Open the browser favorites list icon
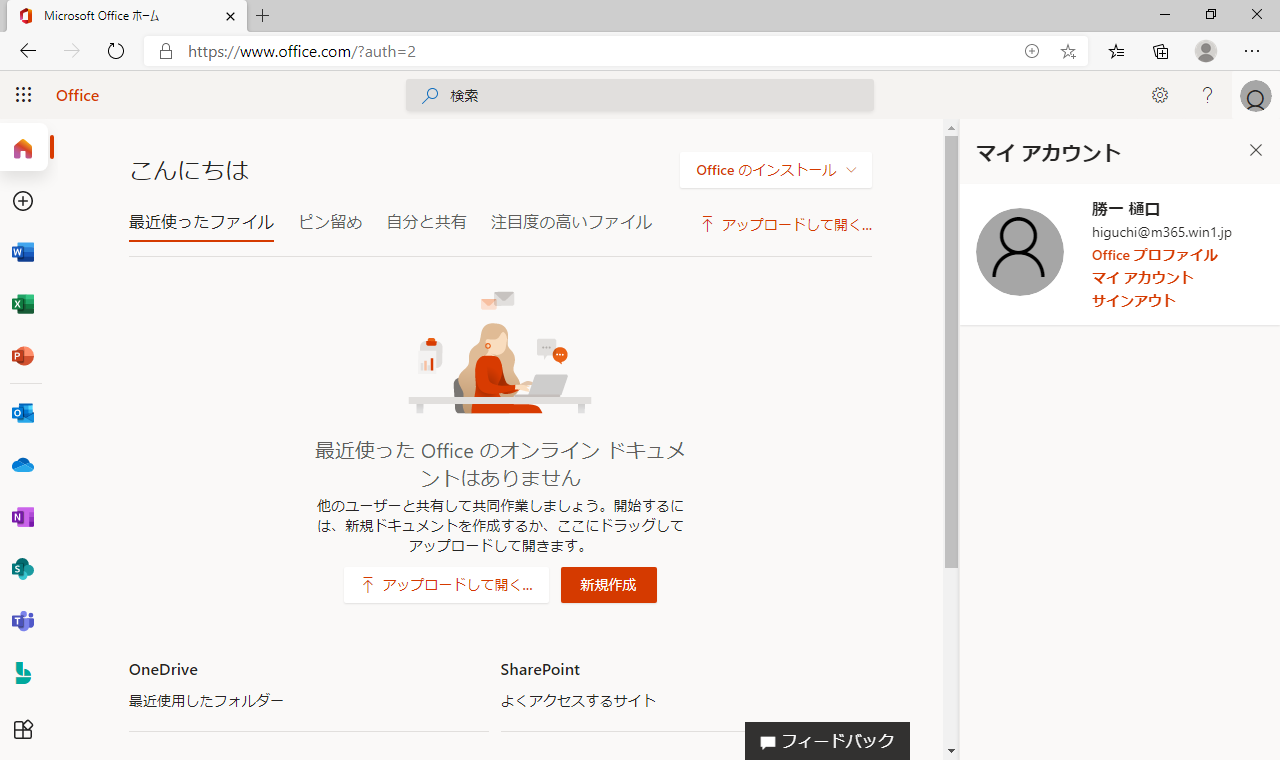The height and width of the screenshot is (760, 1280). 1117,51
